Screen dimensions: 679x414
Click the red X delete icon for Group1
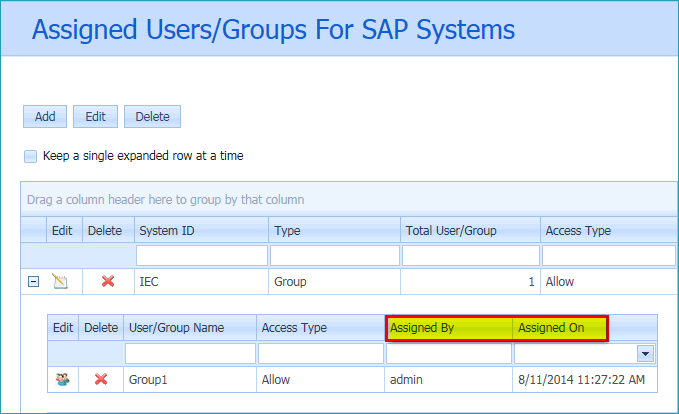tap(101, 379)
